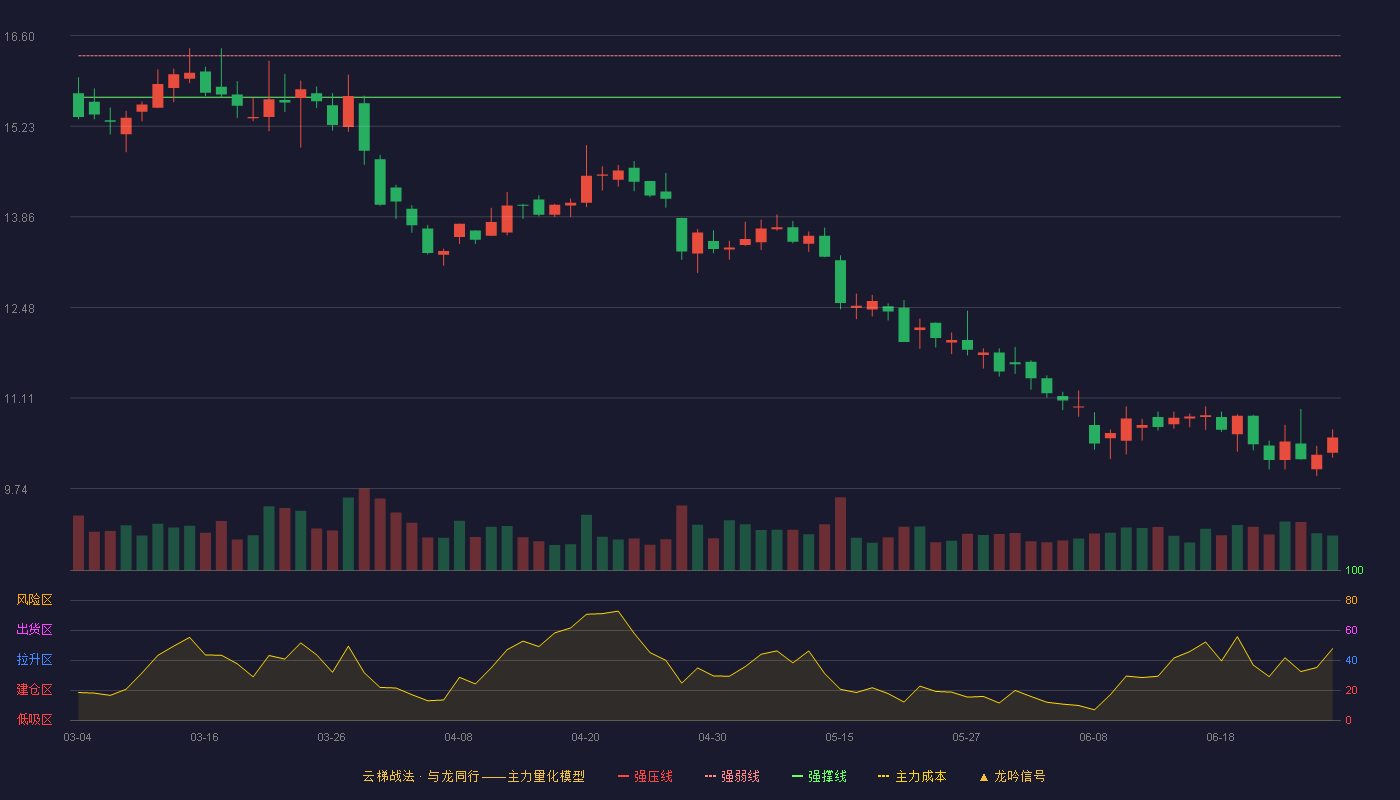Click the 低吸区 zone label
The width and height of the screenshot is (1400, 800).
pos(34,720)
